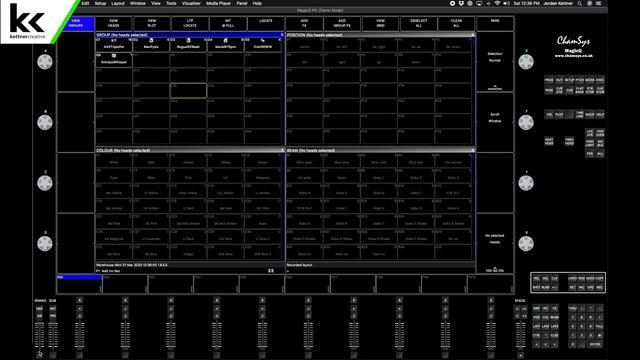Click the View Grid soft button
The height and width of the screenshot is (360, 640).
click(380, 23)
